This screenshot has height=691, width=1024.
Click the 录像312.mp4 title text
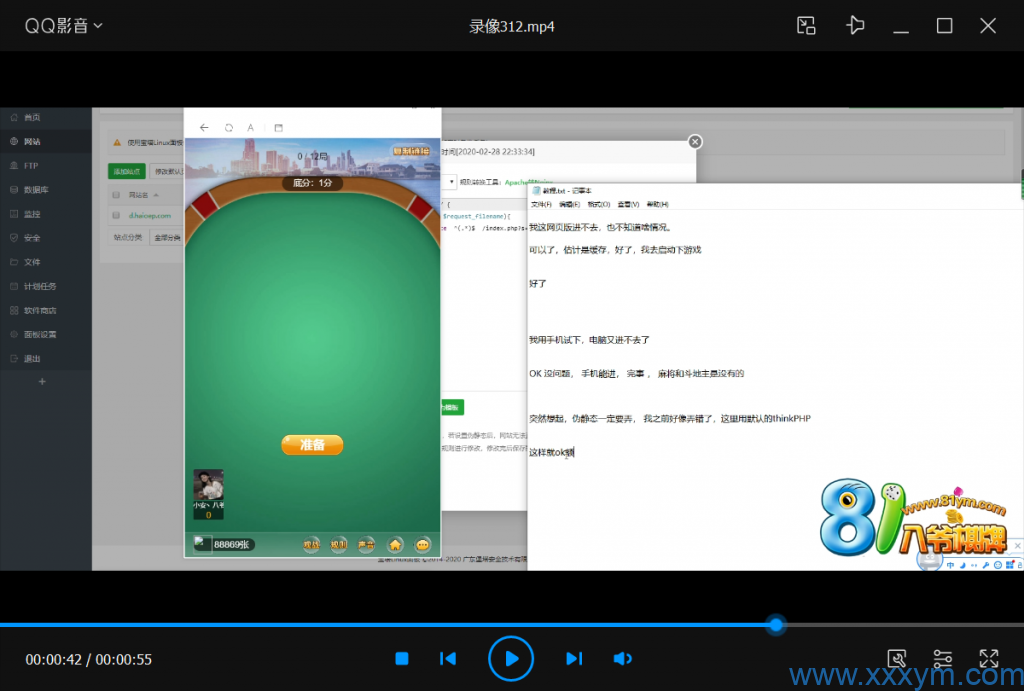pyautogui.click(x=512, y=26)
